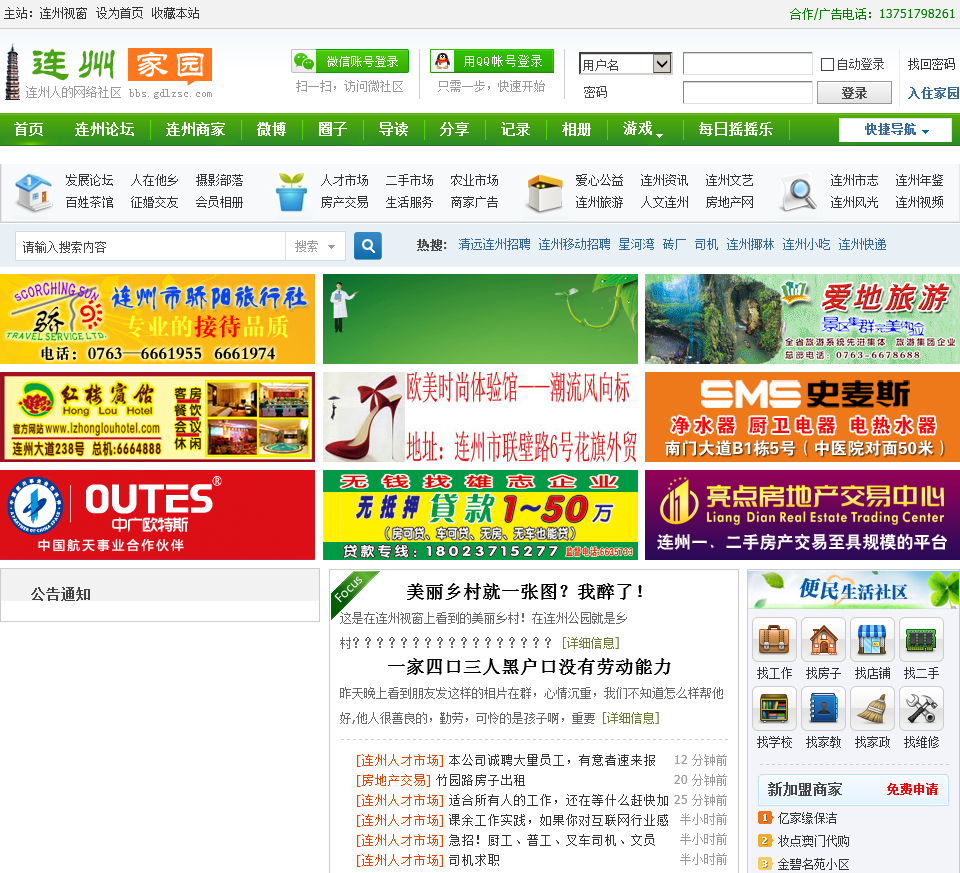Open the 亮点房地产交易中心 banner
This screenshot has width=960, height=873.
click(x=802, y=515)
